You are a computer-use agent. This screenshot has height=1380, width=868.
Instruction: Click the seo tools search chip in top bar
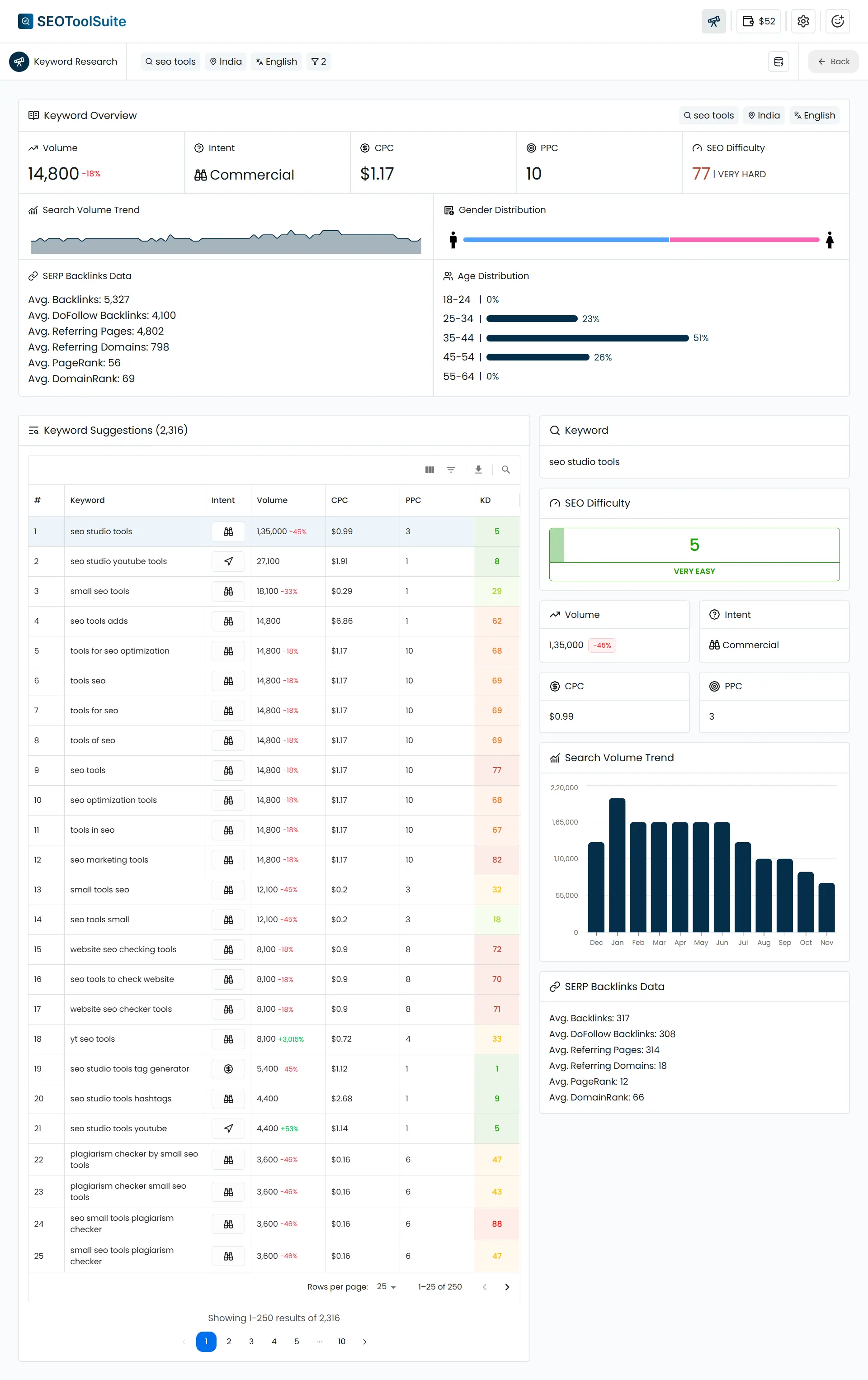(x=170, y=62)
